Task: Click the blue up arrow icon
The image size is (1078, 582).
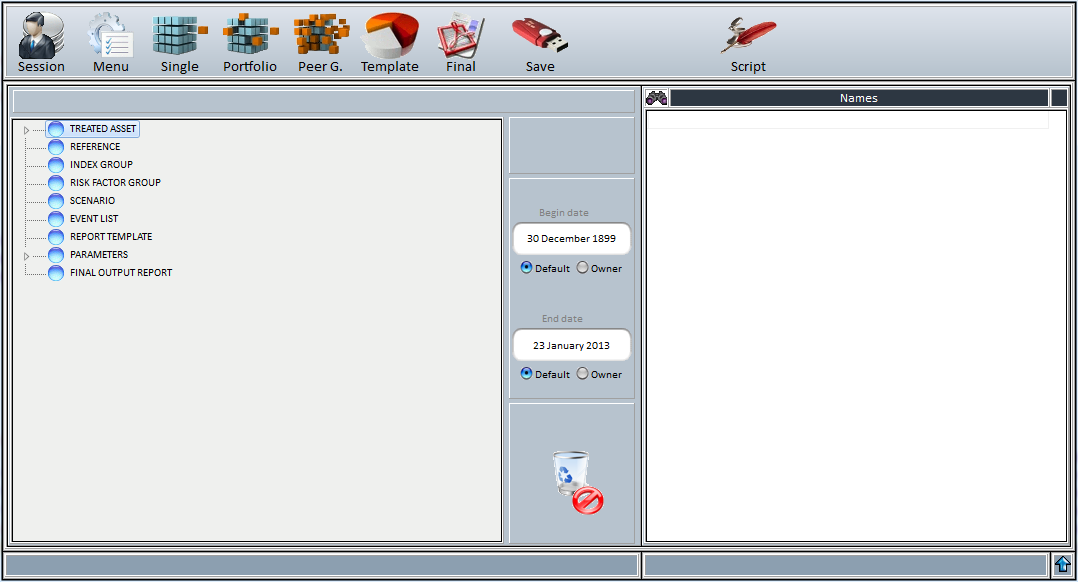Action: click(1062, 565)
